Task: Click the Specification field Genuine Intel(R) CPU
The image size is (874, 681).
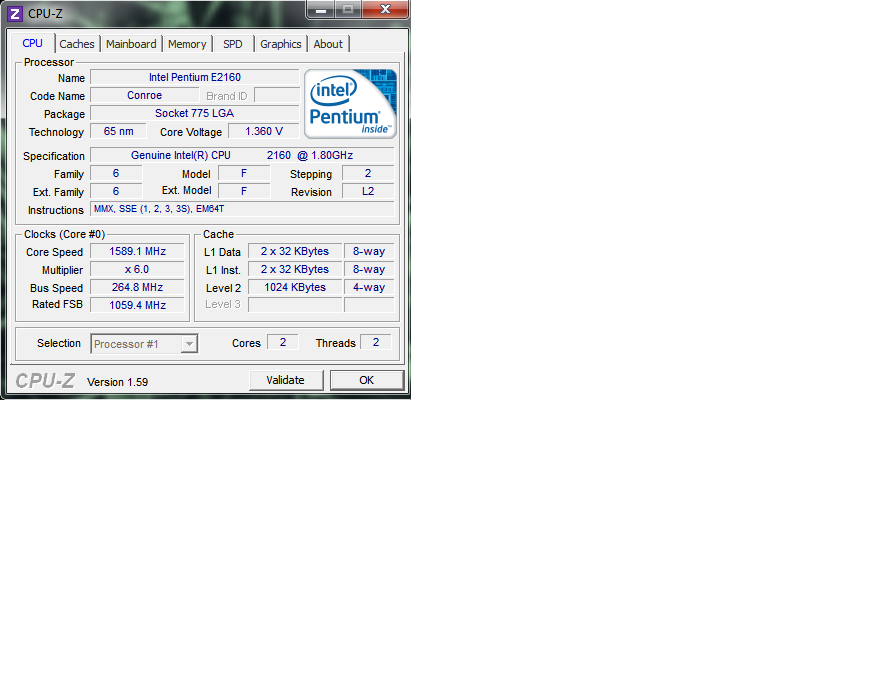Action: [242, 155]
